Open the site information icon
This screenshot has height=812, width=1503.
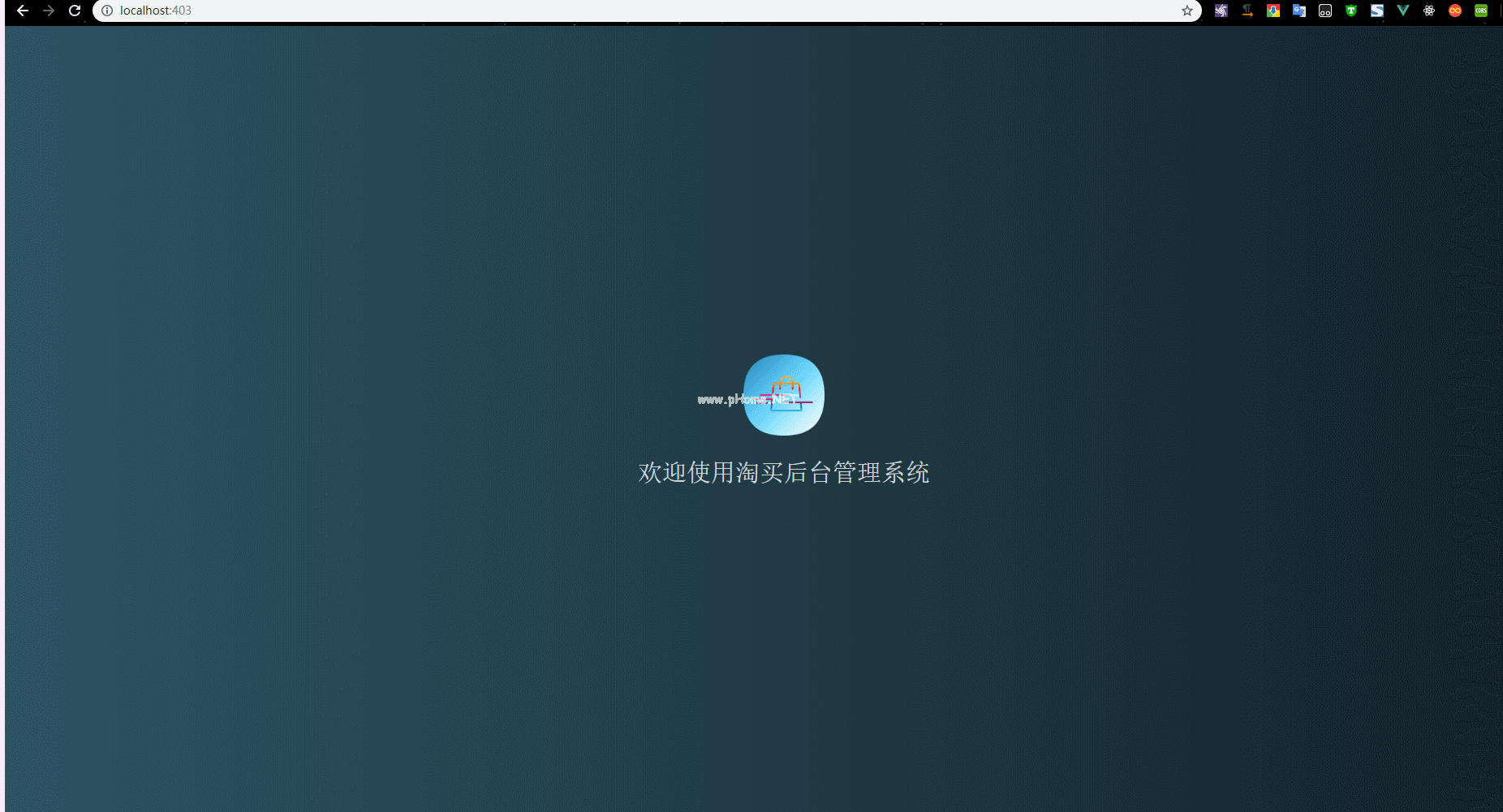tap(107, 11)
